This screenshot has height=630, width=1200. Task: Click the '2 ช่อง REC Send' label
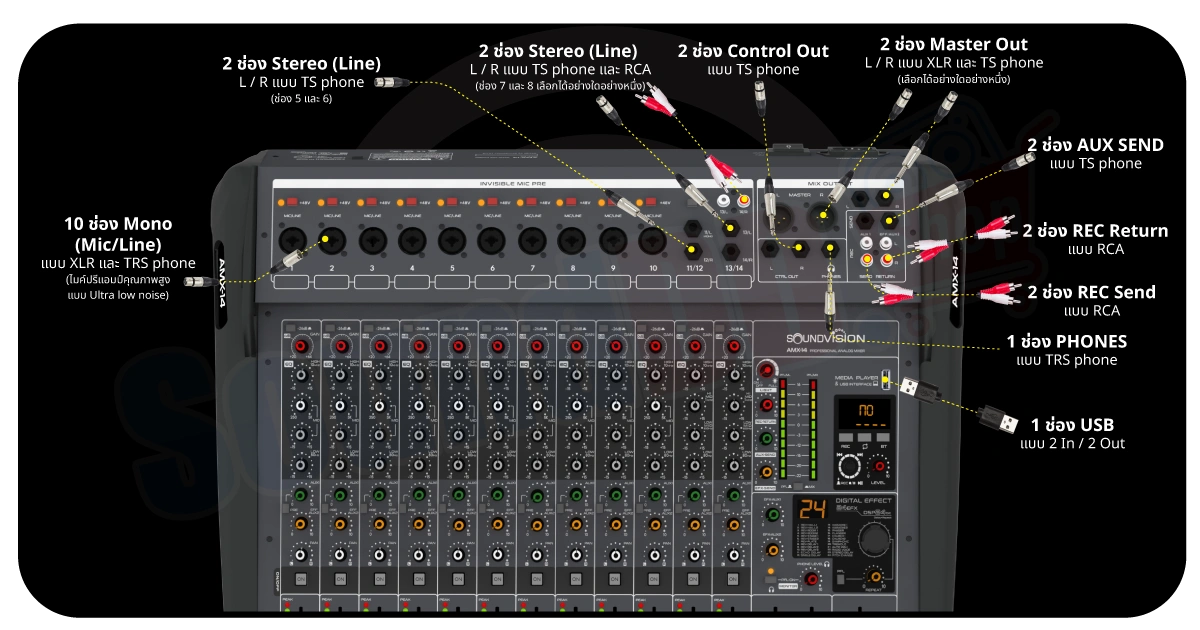pos(1092,292)
